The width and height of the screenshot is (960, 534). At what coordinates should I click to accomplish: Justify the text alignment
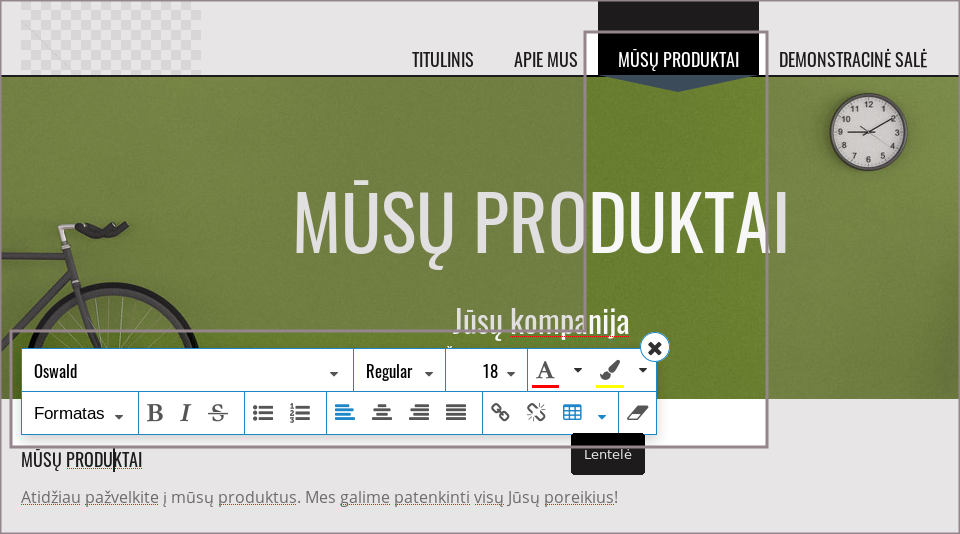(456, 413)
